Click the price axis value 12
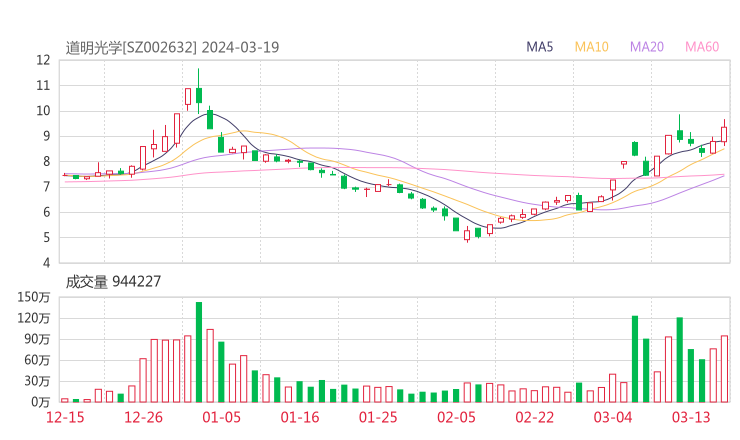 point(43,60)
